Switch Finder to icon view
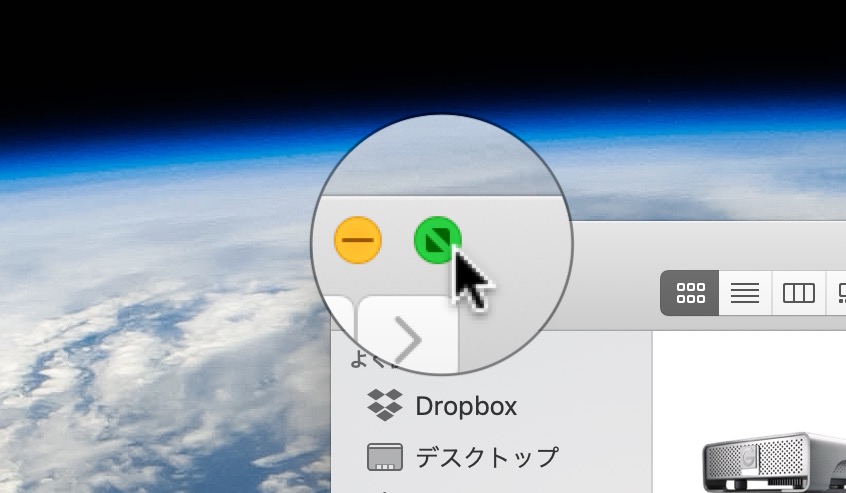 pos(690,293)
